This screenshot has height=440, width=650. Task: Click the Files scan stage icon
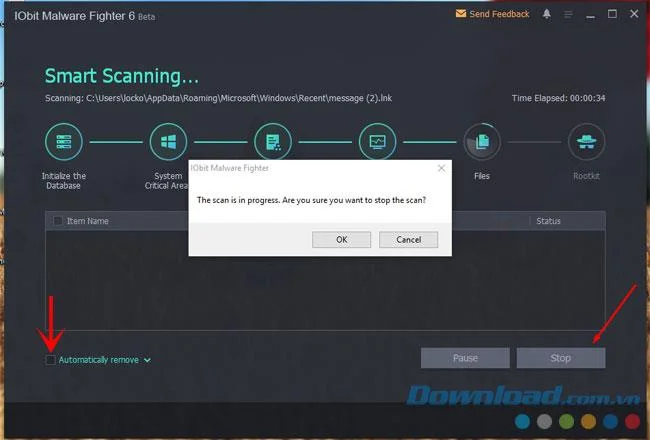(482, 142)
